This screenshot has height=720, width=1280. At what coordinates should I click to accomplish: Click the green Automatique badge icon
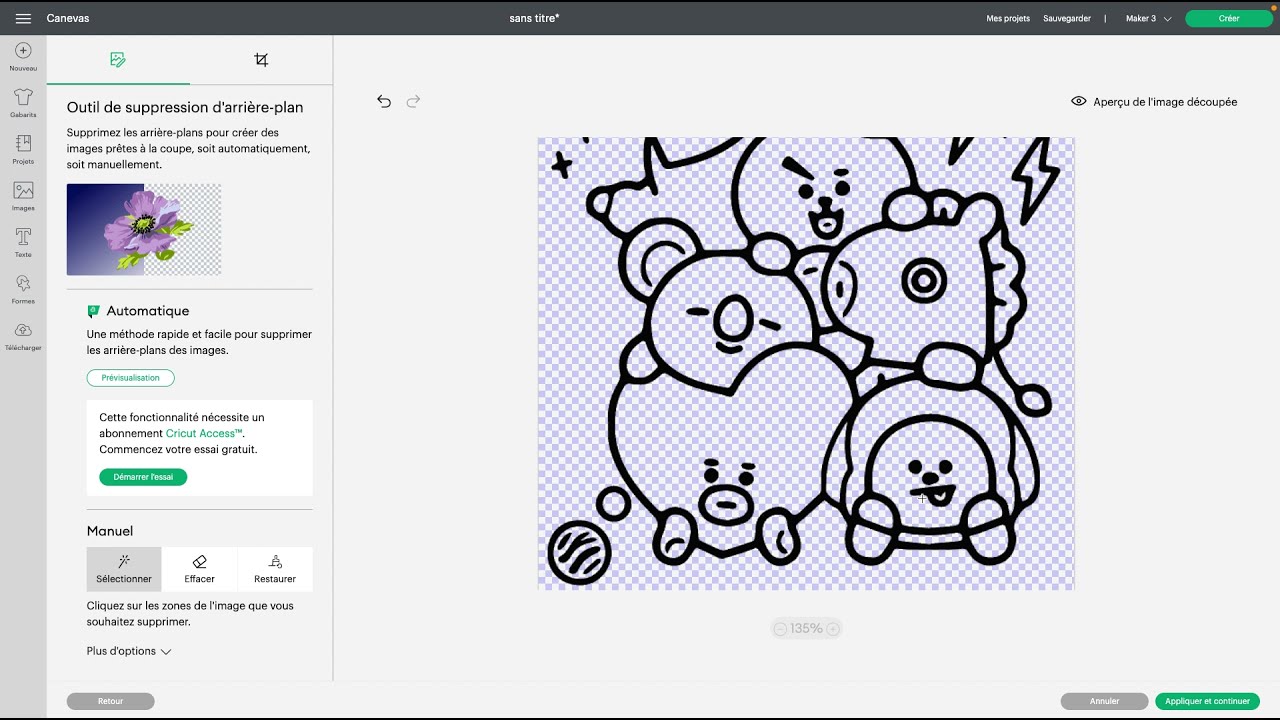coord(93,311)
